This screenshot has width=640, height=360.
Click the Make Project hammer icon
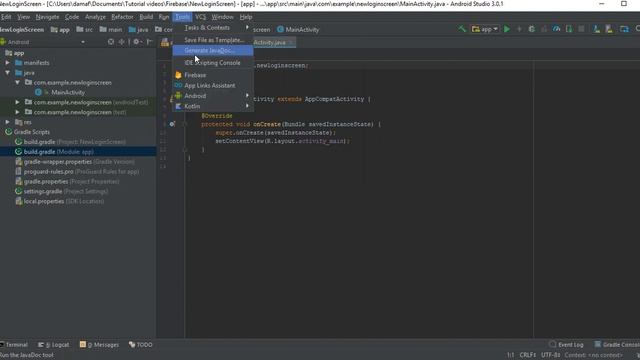pyautogui.click(x=462, y=29)
